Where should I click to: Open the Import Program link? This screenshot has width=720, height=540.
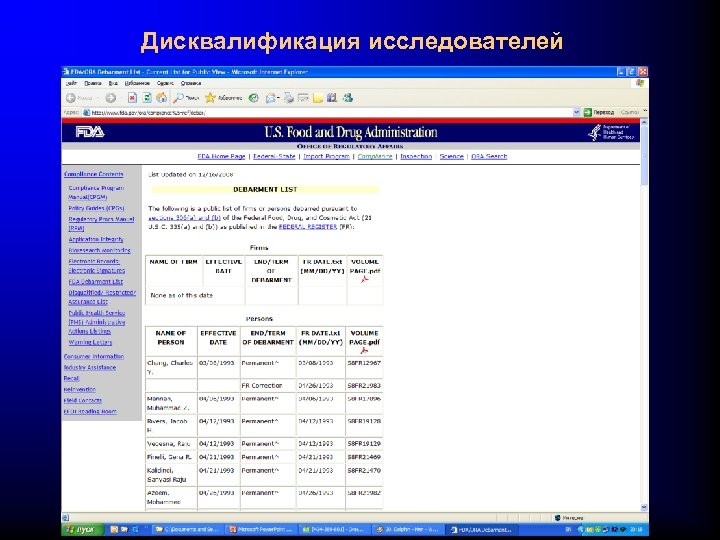click(326, 157)
